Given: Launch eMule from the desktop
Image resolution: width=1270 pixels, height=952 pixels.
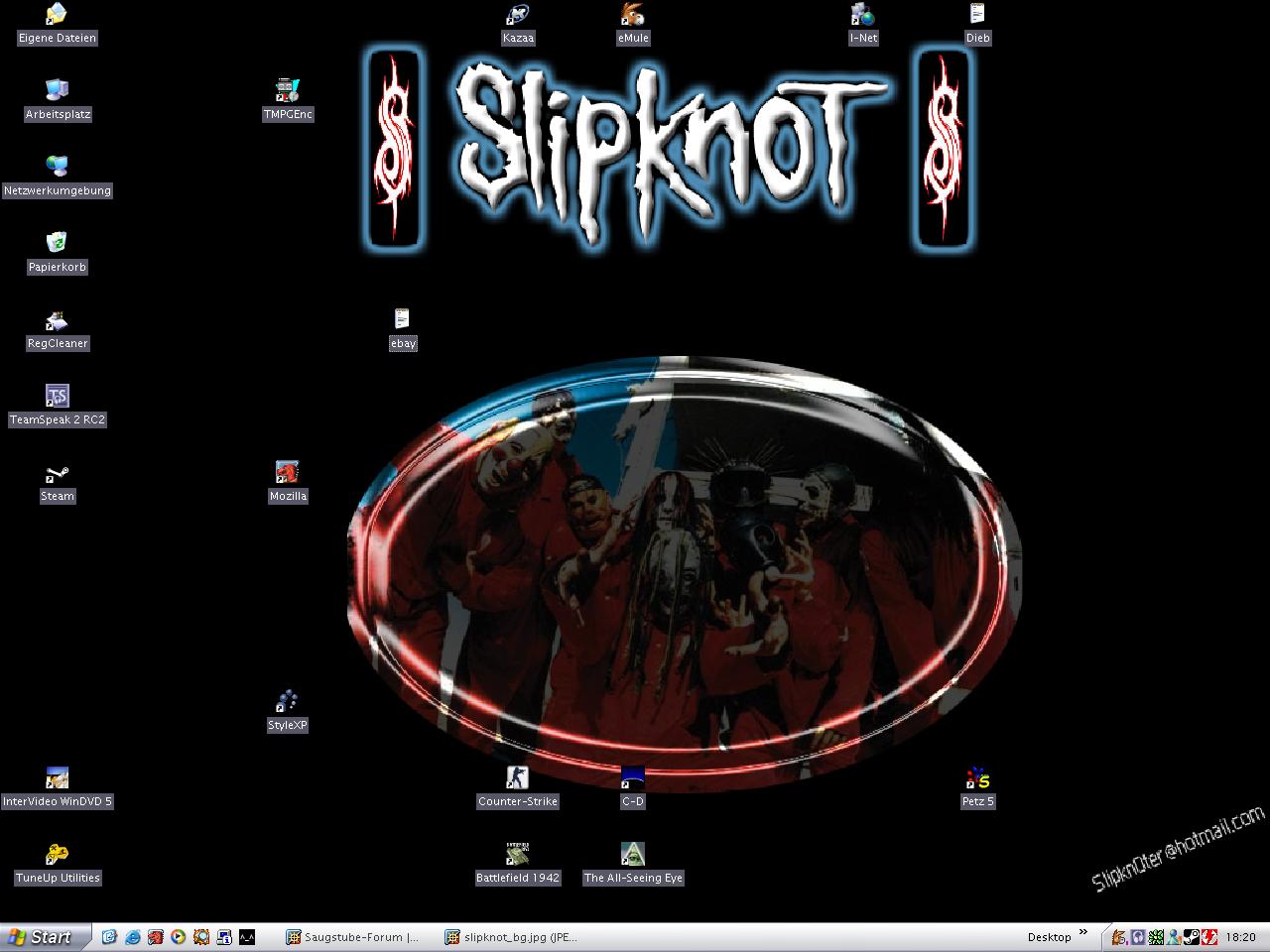Looking at the screenshot, I should pyautogui.click(x=632, y=16).
